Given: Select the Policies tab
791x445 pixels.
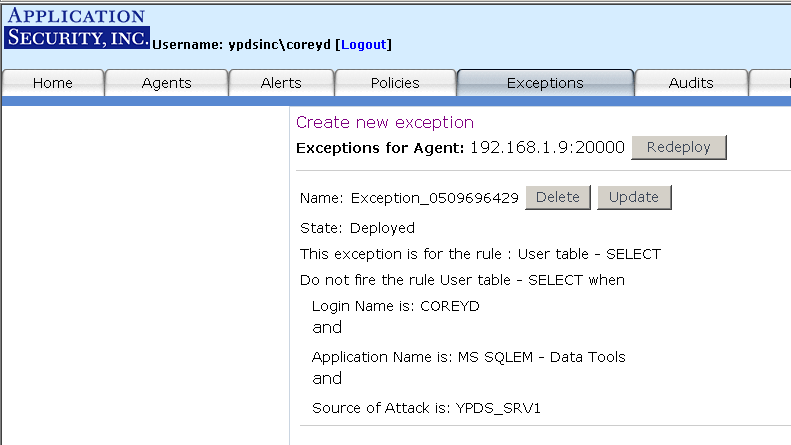Looking at the screenshot, I should pyautogui.click(x=395, y=83).
